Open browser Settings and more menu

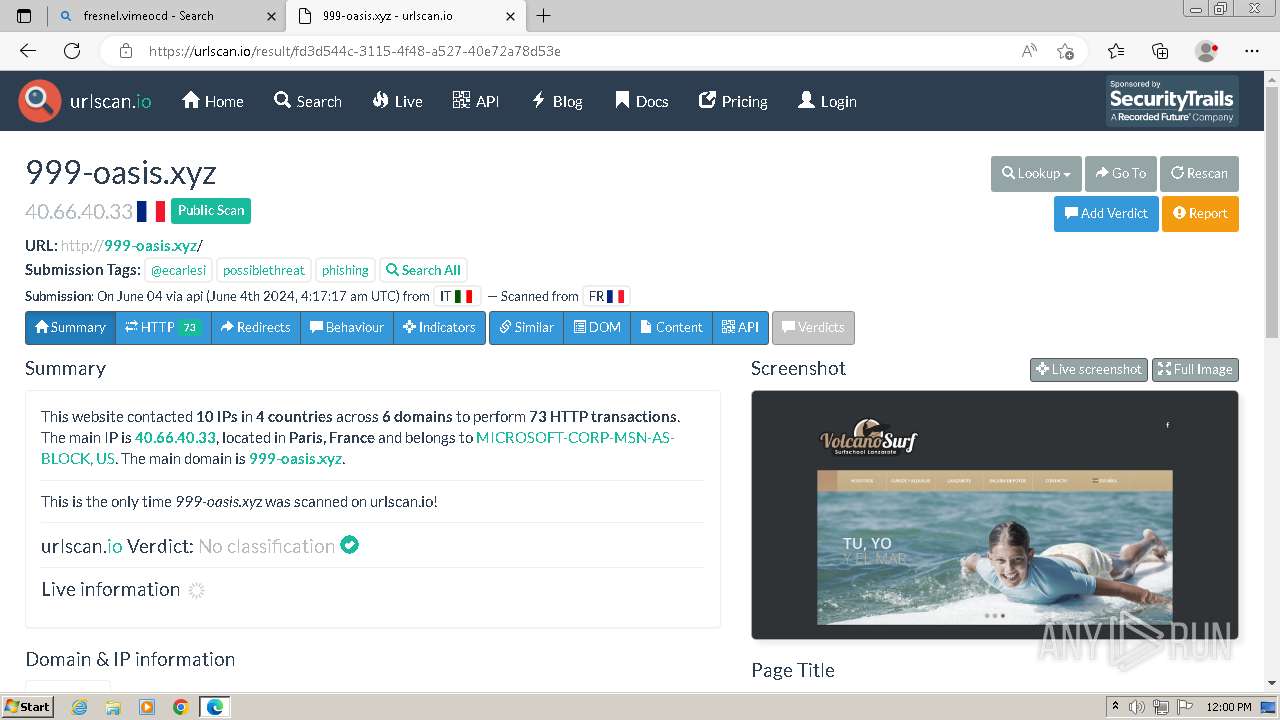tap(1252, 51)
